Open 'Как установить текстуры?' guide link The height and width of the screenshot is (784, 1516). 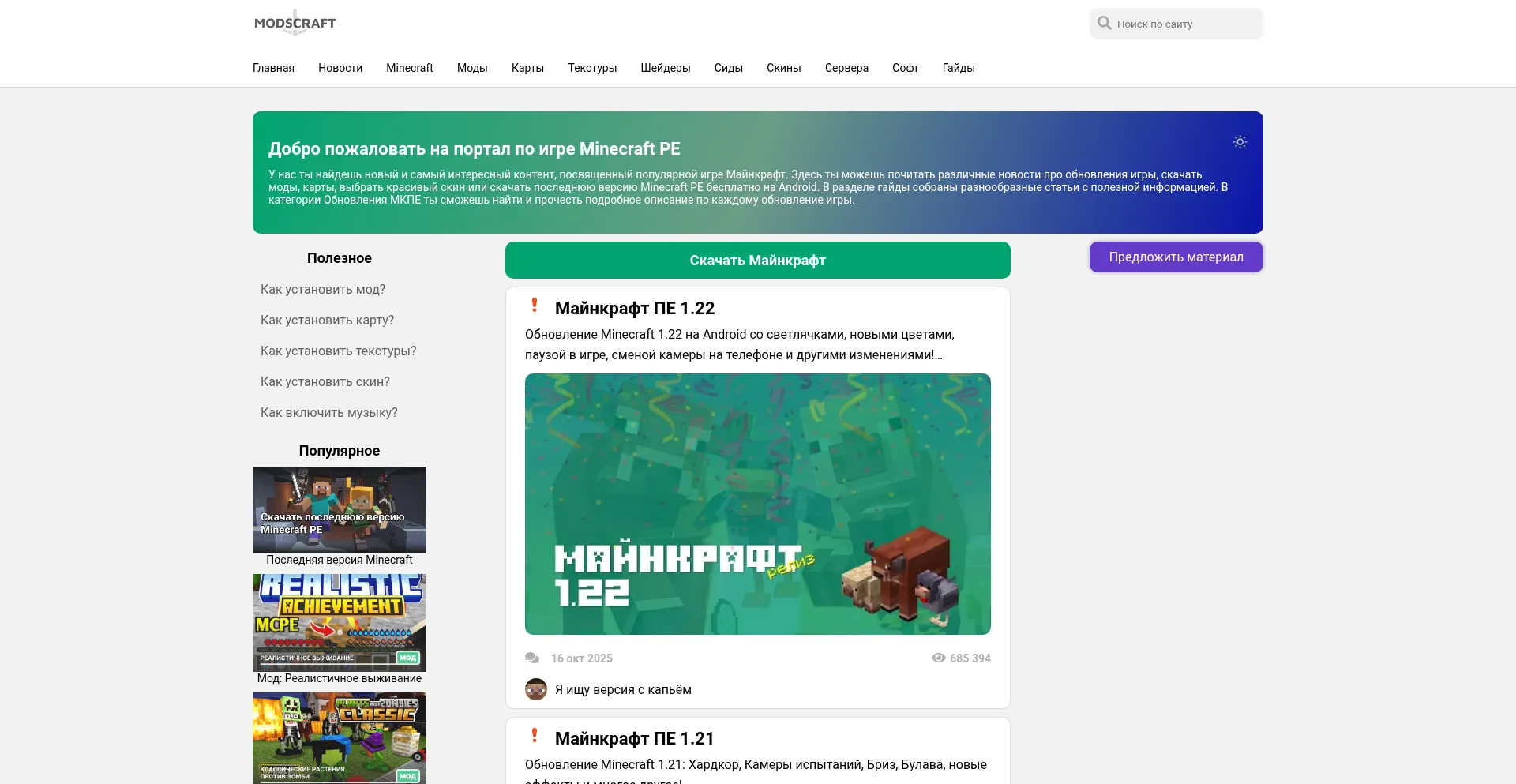point(338,351)
